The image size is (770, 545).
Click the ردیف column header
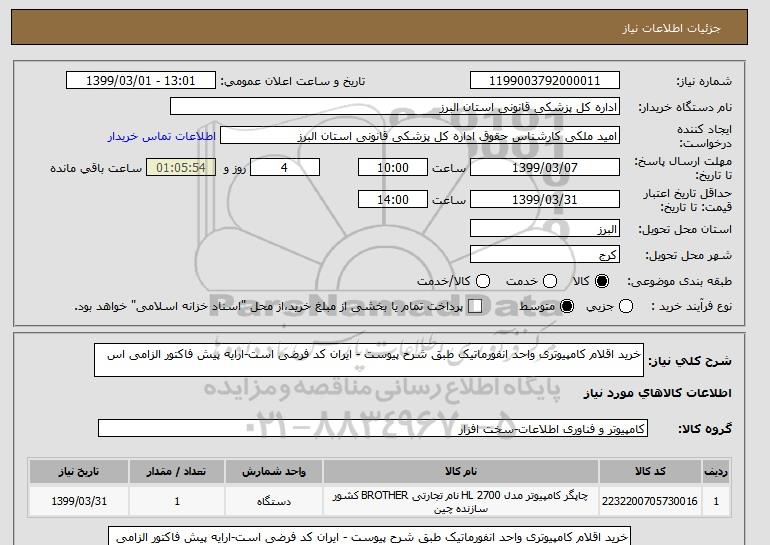pyautogui.click(x=716, y=471)
